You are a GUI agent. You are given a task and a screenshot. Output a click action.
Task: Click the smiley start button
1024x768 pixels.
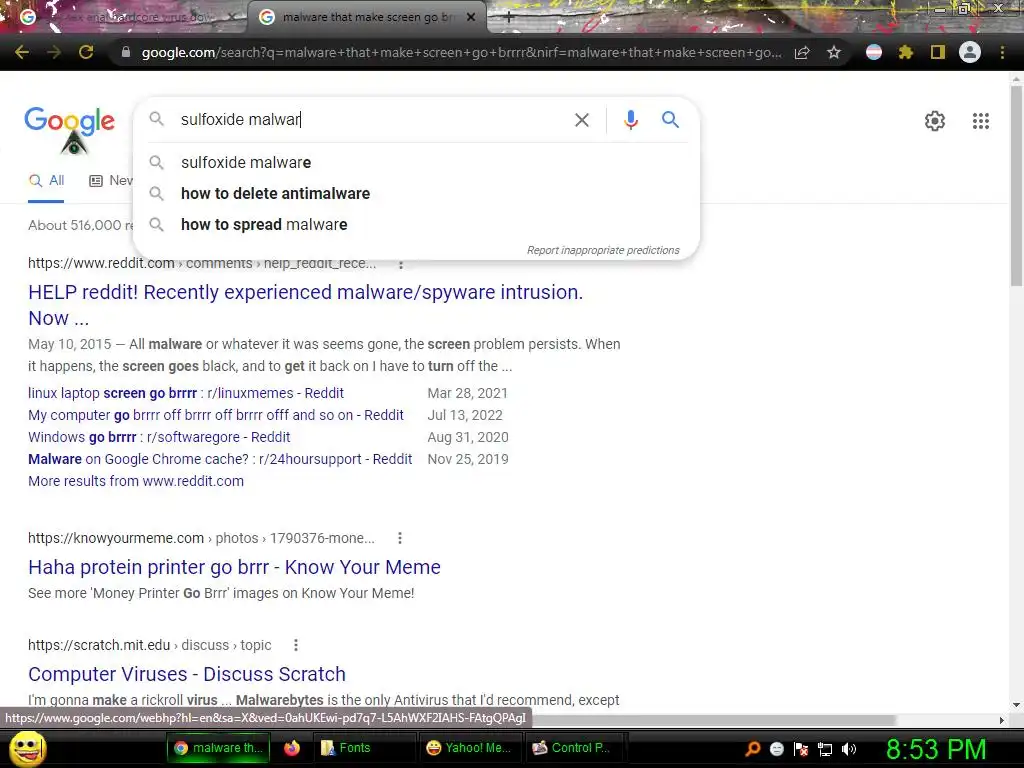[27, 748]
